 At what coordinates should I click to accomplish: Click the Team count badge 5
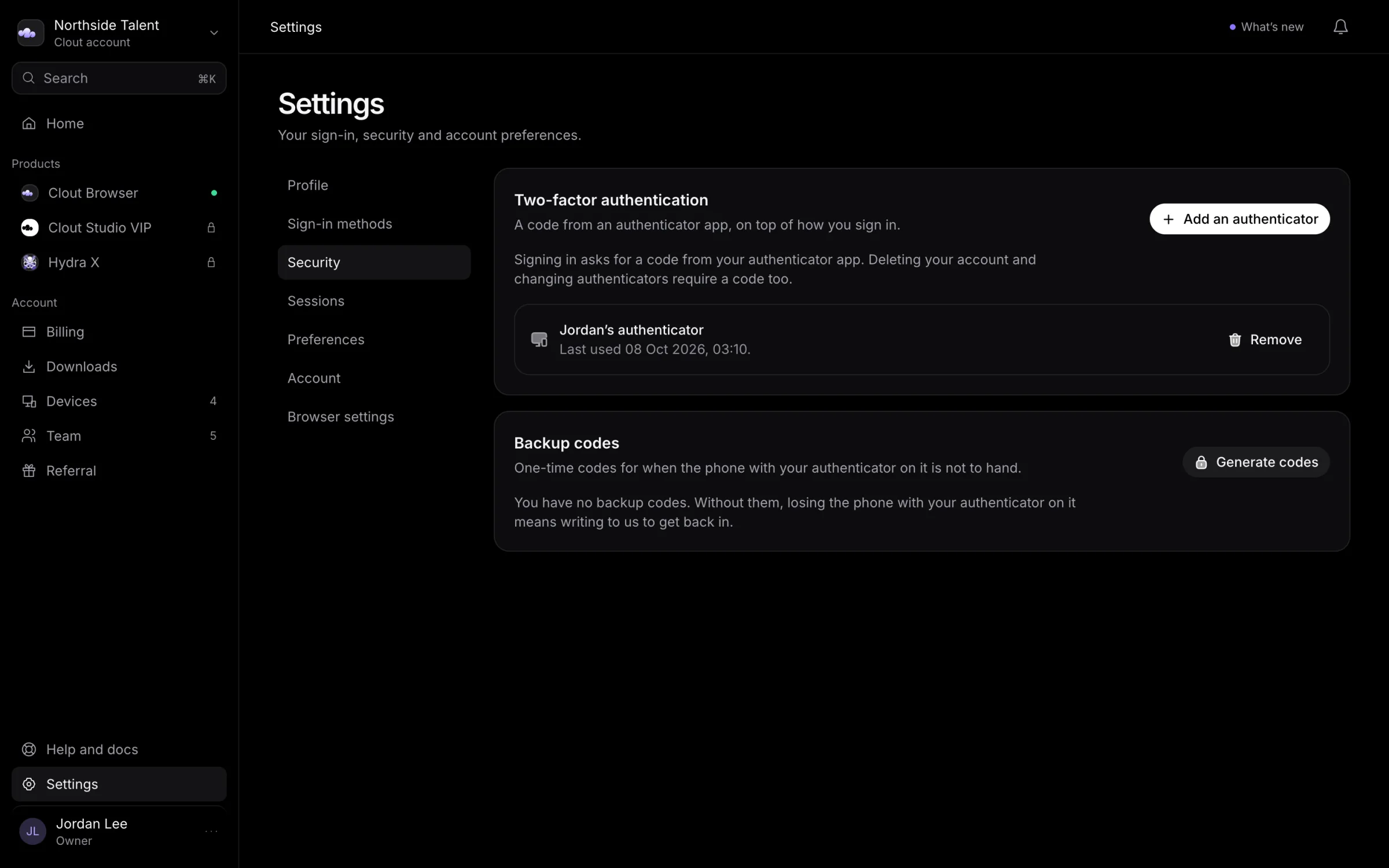click(x=213, y=436)
